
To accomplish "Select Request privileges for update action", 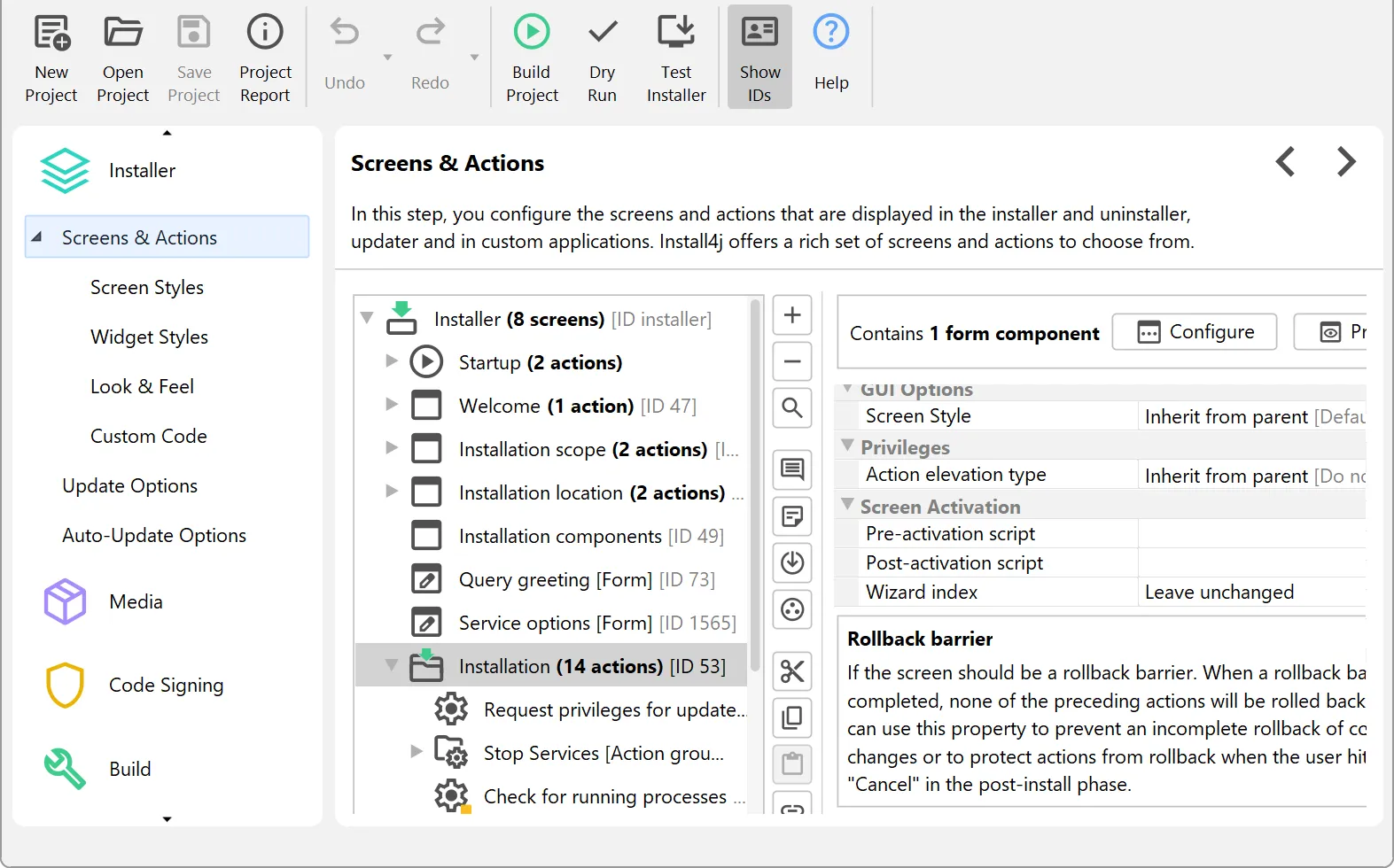I will click(551, 709).
